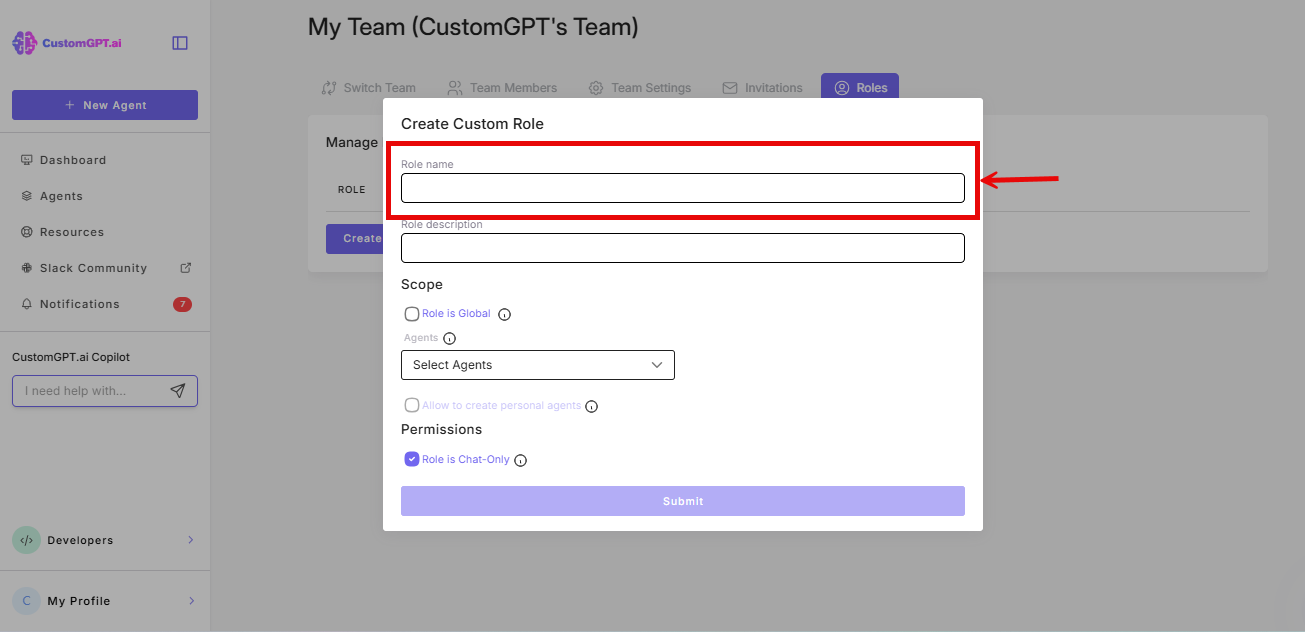Enable the Role is Global checkbox
The width and height of the screenshot is (1305, 632).
tap(411, 313)
